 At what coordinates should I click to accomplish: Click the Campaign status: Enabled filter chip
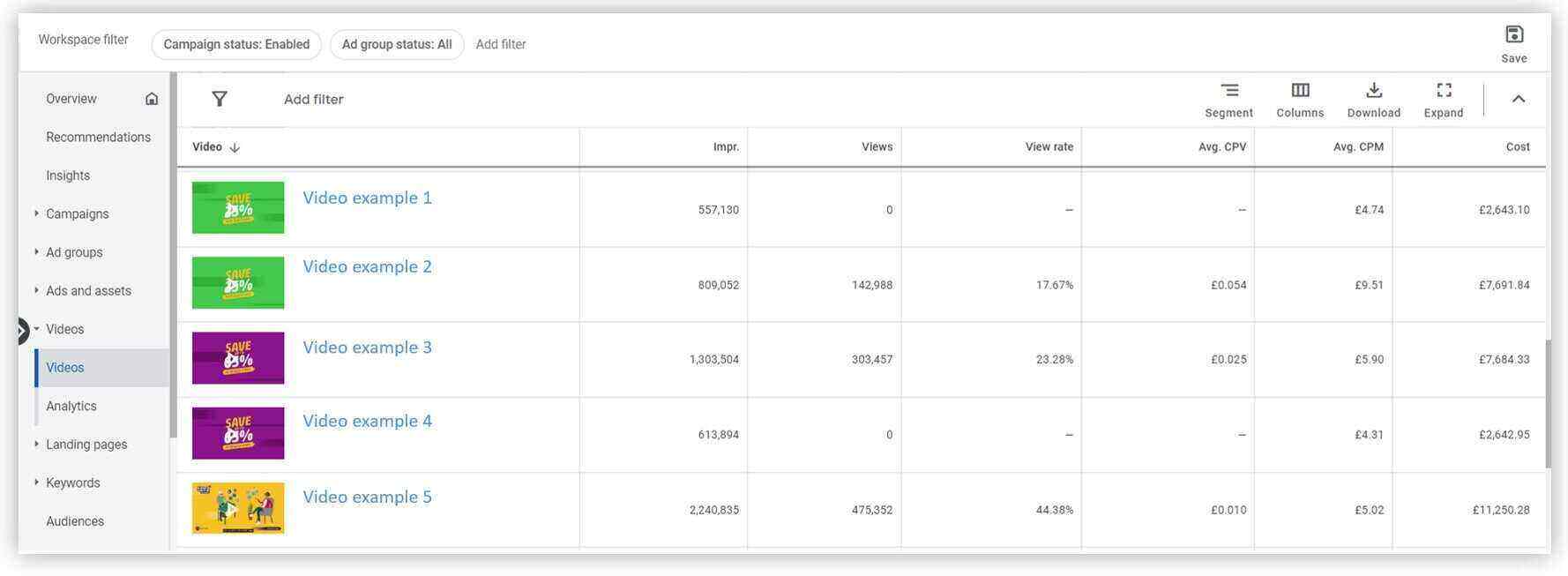point(236,44)
